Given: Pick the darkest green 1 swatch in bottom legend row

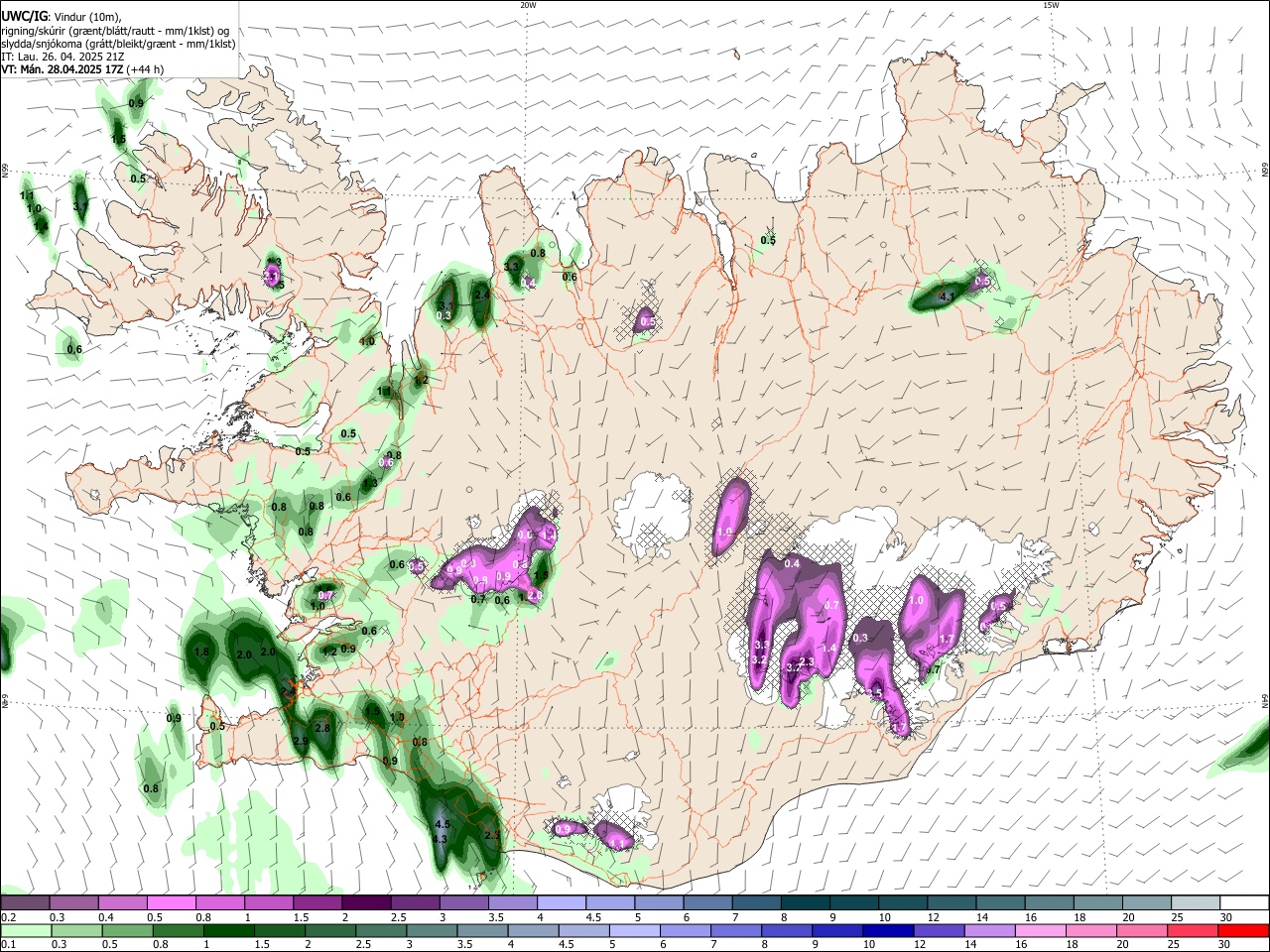Looking at the screenshot, I should pos(229,930).
